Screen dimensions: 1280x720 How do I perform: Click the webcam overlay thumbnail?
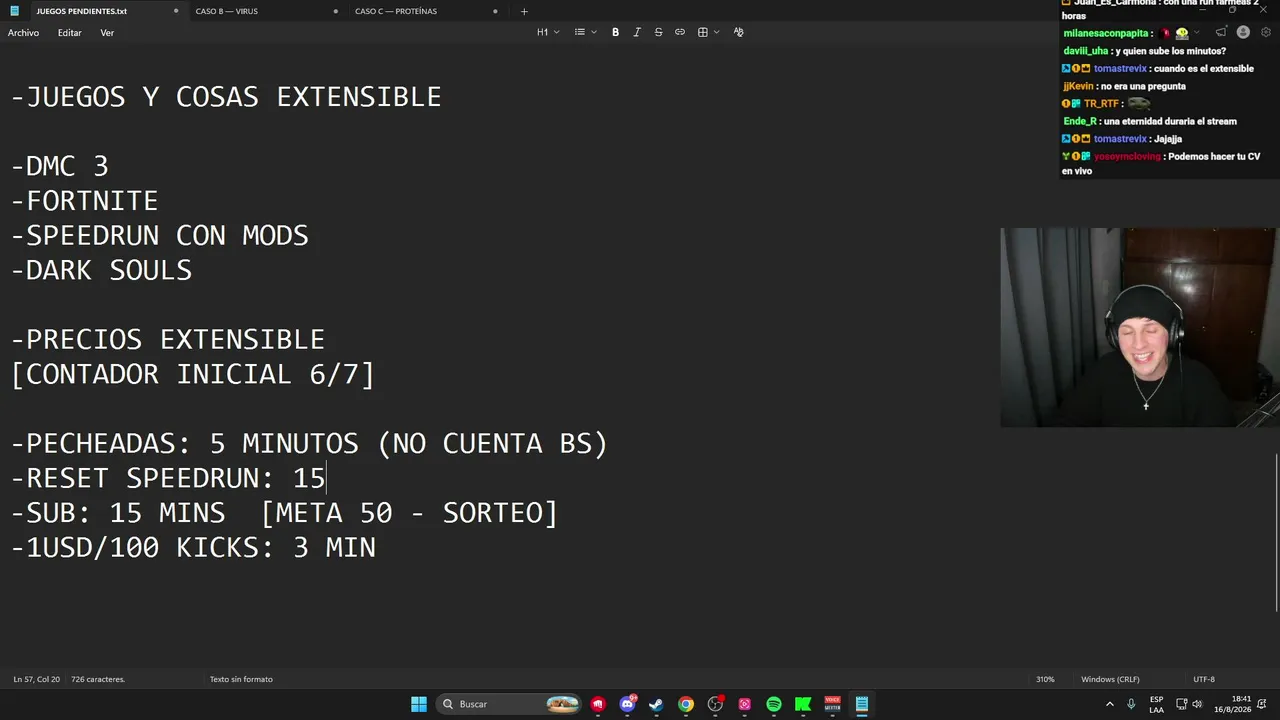click(1138, 327)
